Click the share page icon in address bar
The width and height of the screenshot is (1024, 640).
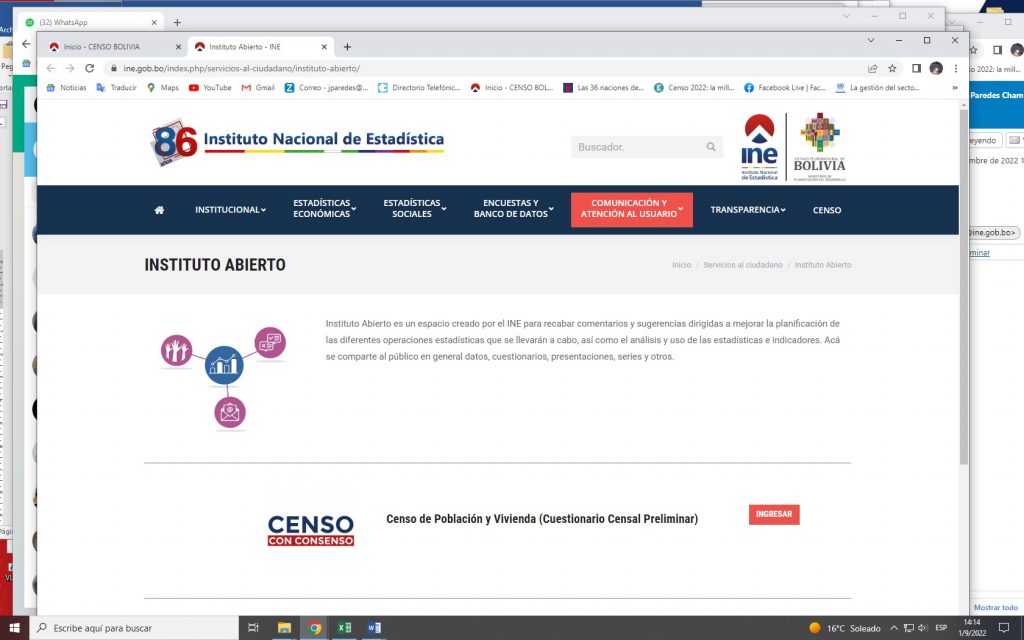[872, 68]
